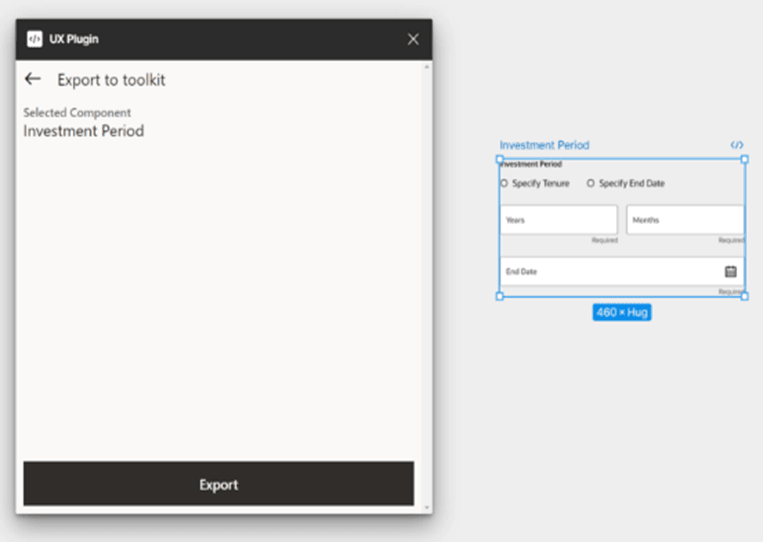Click the top-right frame selection handle
The image size is (763, 542).
coord(744,159)
